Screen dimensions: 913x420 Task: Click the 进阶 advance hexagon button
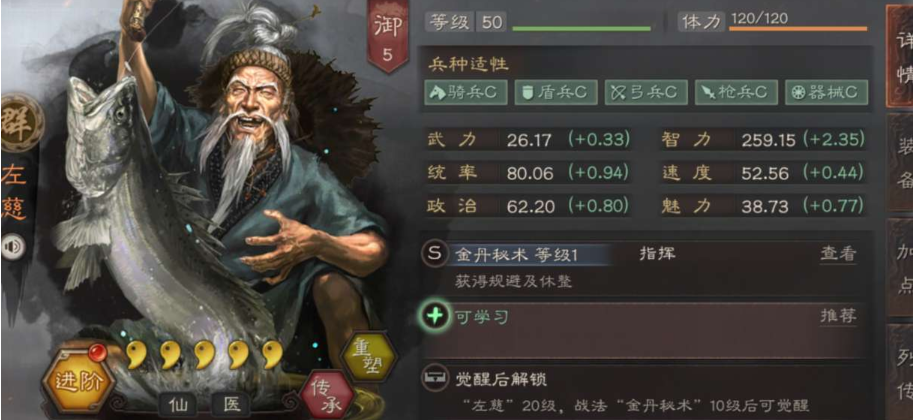80,382
